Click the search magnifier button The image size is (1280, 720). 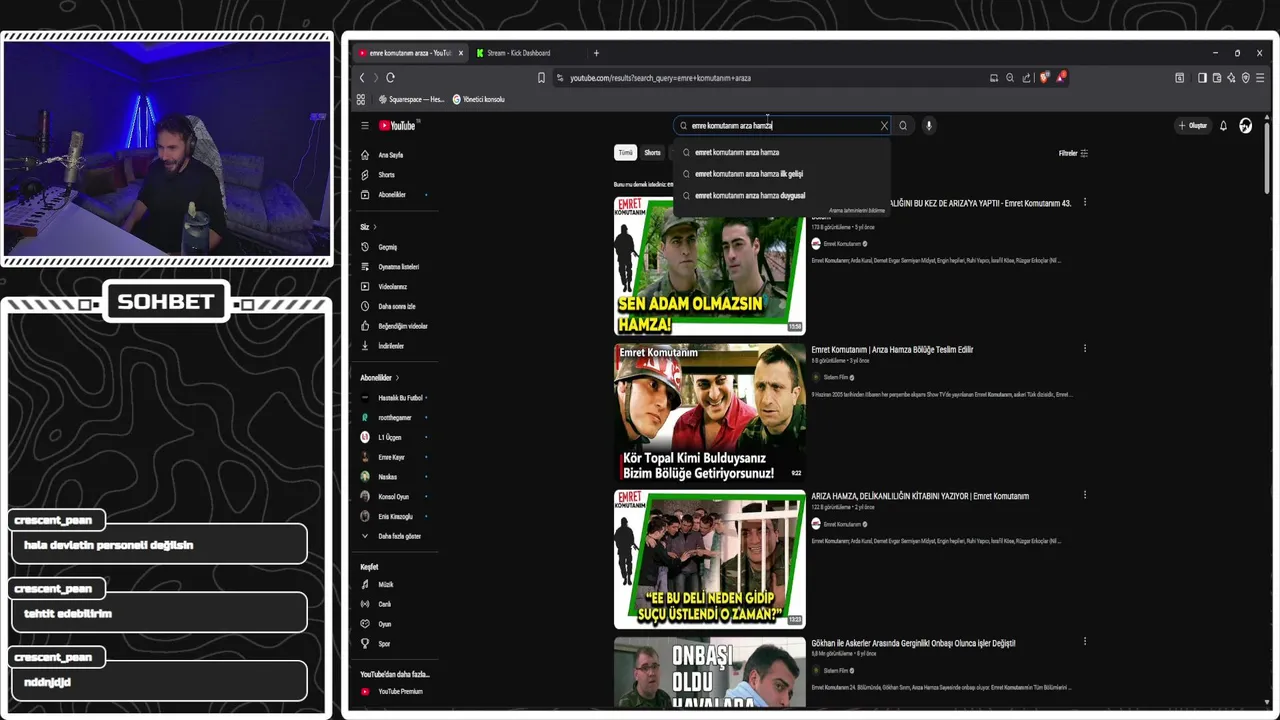tap(903, 126)
